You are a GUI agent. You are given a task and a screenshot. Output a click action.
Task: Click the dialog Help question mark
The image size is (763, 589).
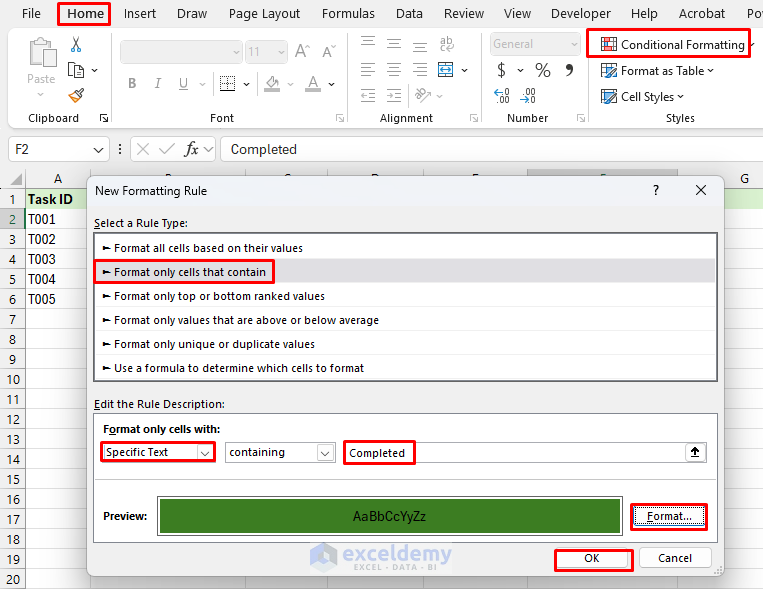click(656, 190)
